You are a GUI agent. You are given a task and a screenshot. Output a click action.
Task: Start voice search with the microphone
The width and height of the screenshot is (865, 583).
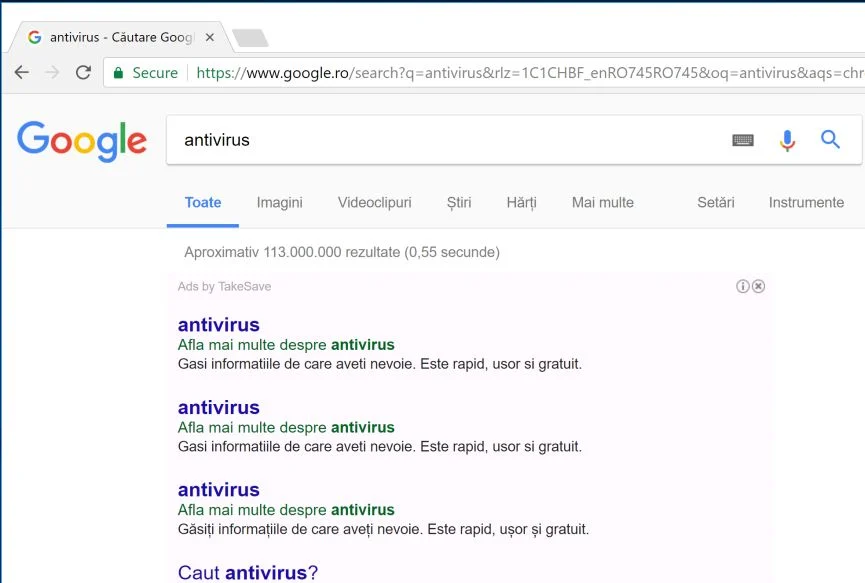click(x=787, y=140)
